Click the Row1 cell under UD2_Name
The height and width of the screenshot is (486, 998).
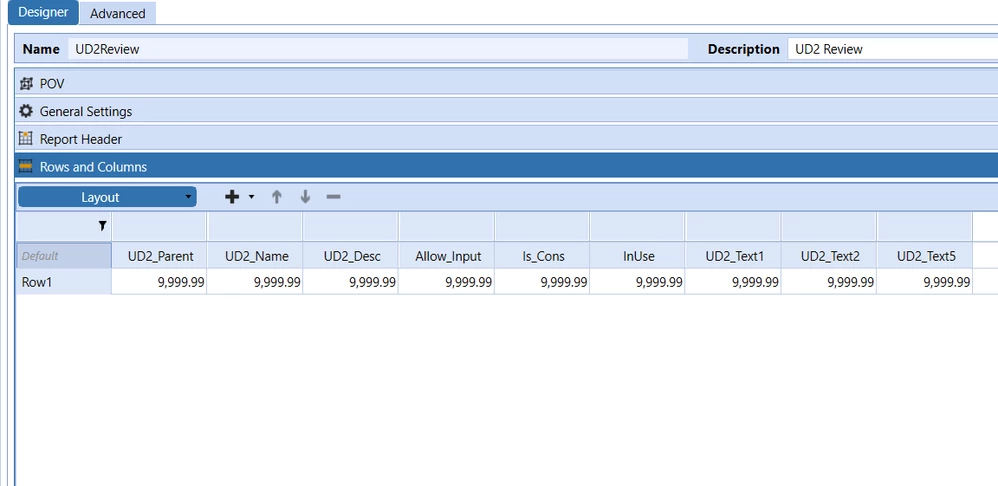(255, 282)
